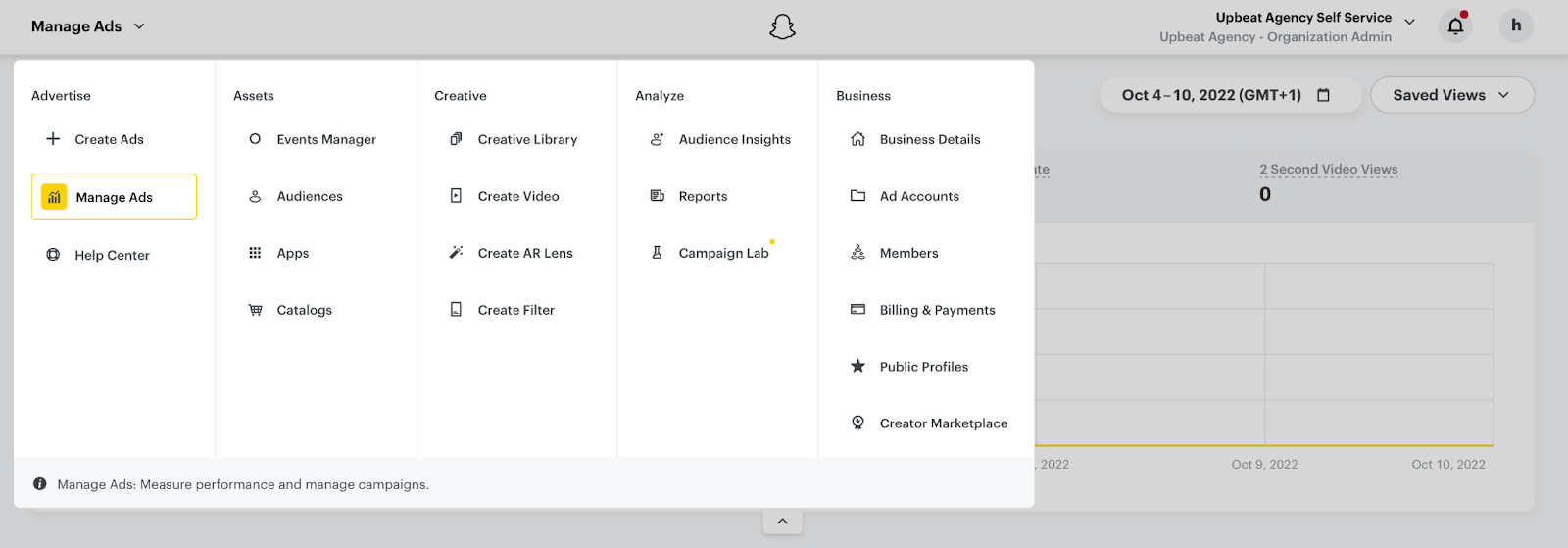
Task: Select Create Video
Action: click(516, 196)
